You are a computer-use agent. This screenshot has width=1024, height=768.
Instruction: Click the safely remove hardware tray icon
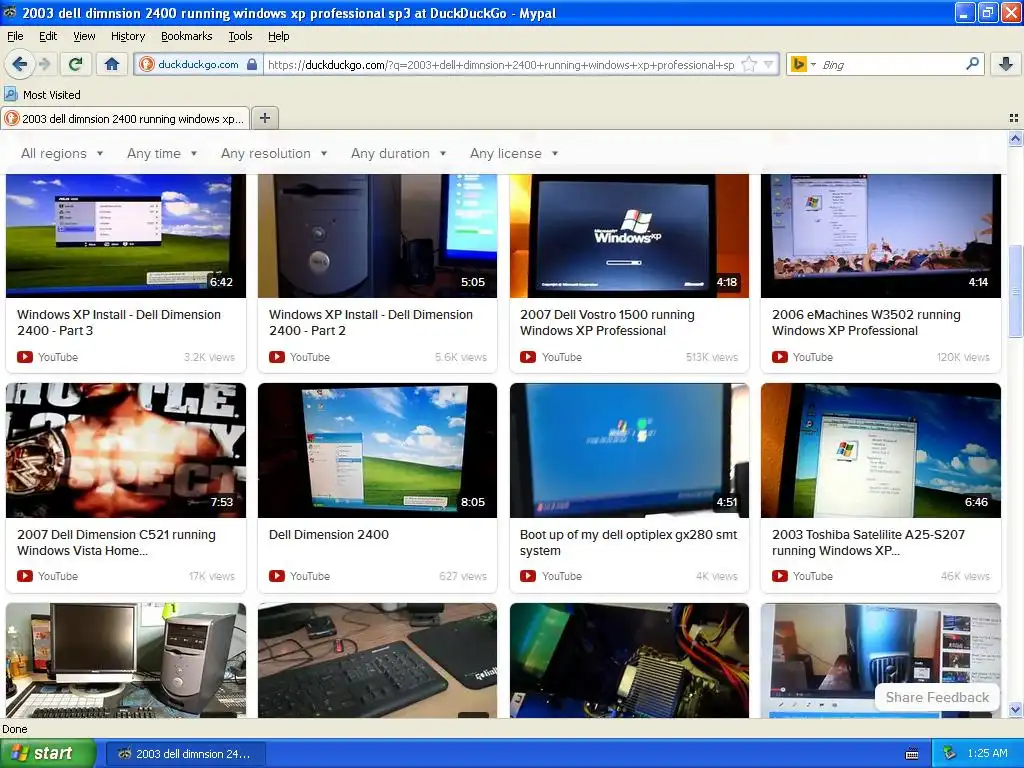click(950, 754)
